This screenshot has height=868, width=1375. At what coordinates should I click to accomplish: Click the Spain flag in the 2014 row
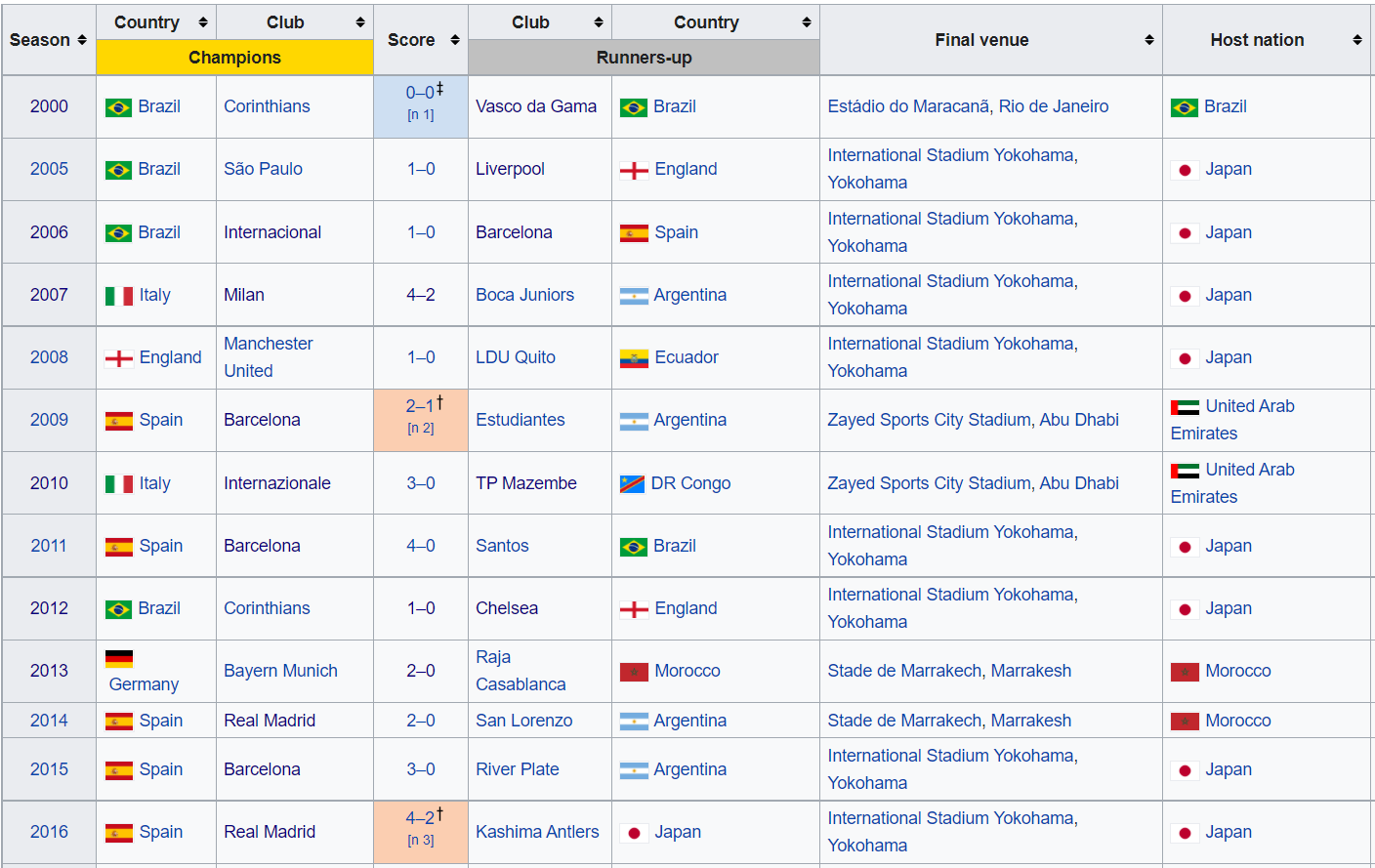click(119, 722)
